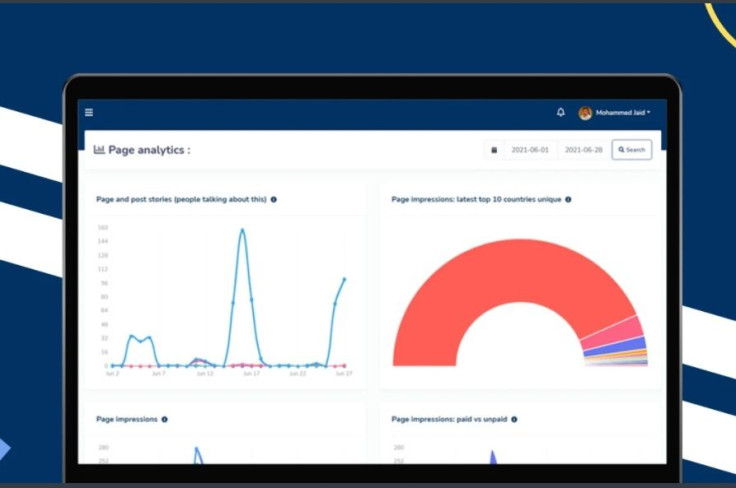This screenshot has height=488, width=736.
Task: Click the Search button
Action: pyautogui.click(x=632, y=150)
